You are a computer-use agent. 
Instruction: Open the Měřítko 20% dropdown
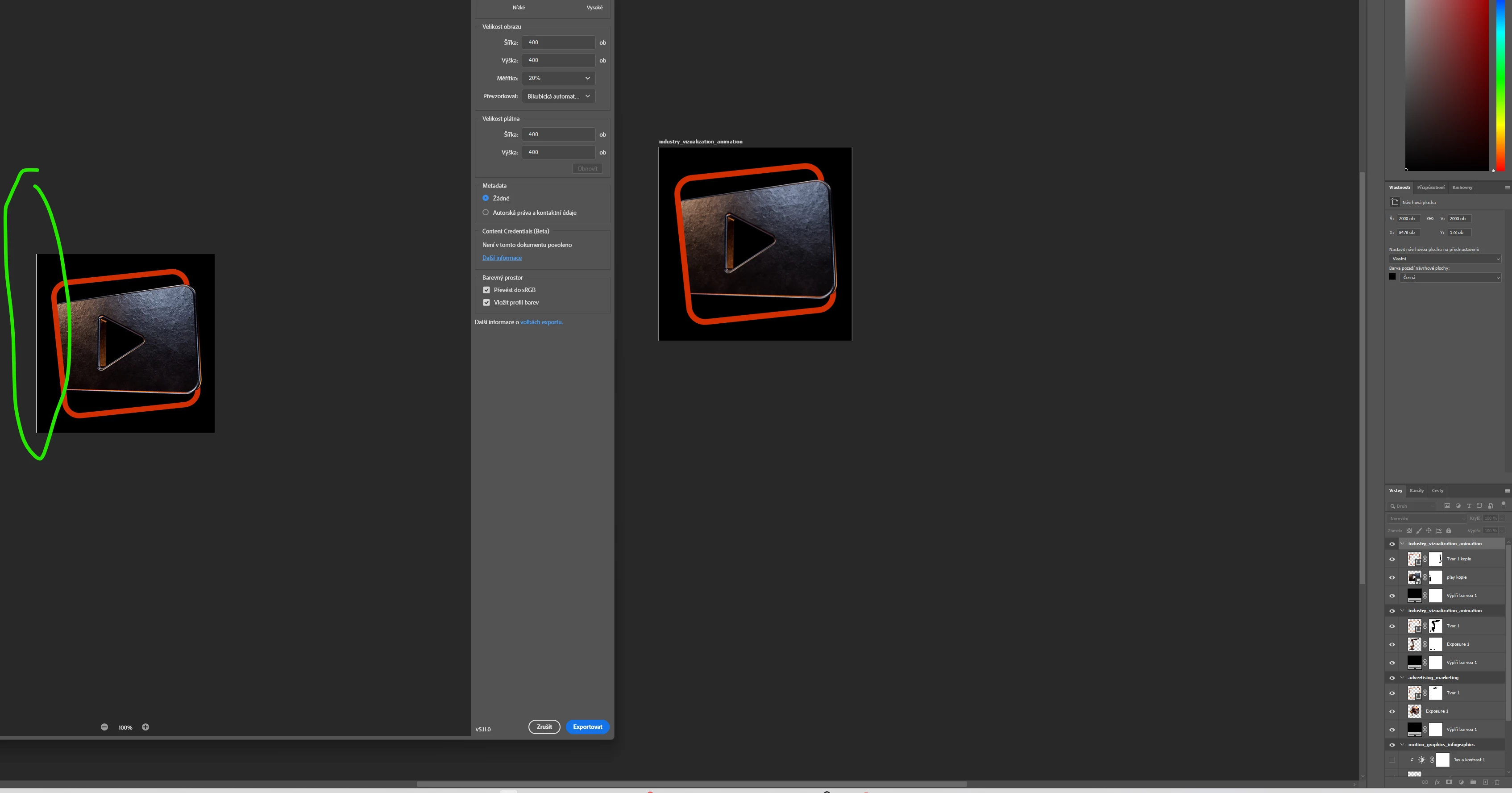tap(558, 78)
